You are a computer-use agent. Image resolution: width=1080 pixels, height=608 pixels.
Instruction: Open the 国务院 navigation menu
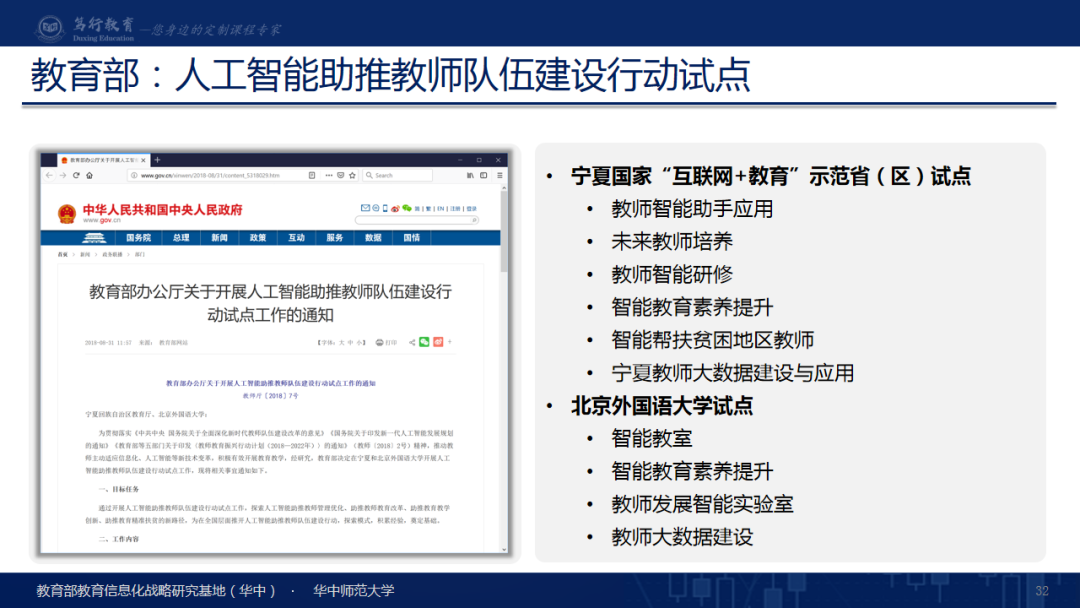(138, 238)
